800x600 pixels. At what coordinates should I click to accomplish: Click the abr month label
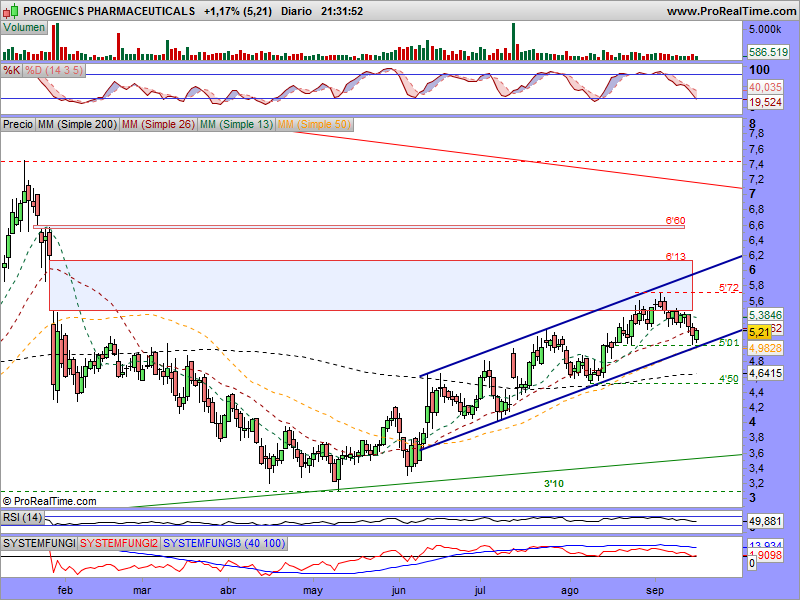point(228,590)
